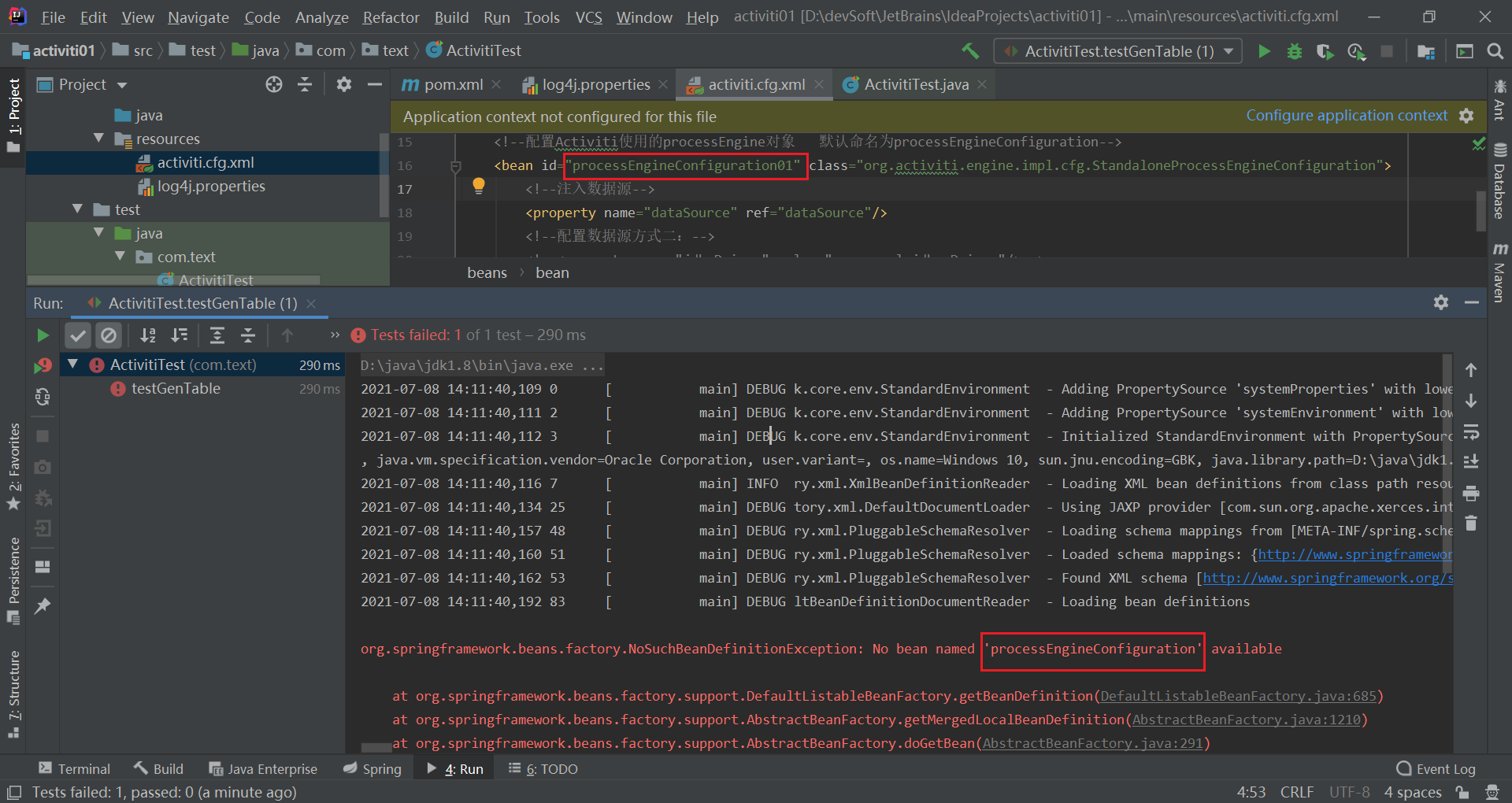Viewport: 1512px width, 803px height.
Task: Click locate/select opened file icon in Project panel
Action: coord(273,84)
